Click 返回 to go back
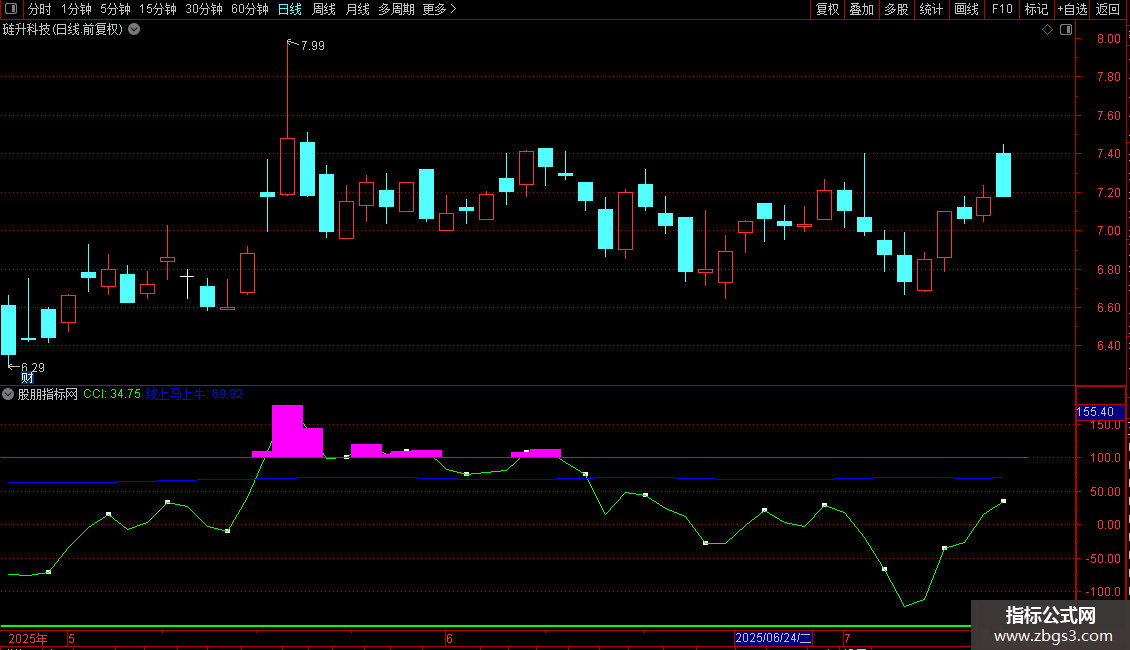The image size is (1130, 650). pyautogui.click(x=1108, y=9)
